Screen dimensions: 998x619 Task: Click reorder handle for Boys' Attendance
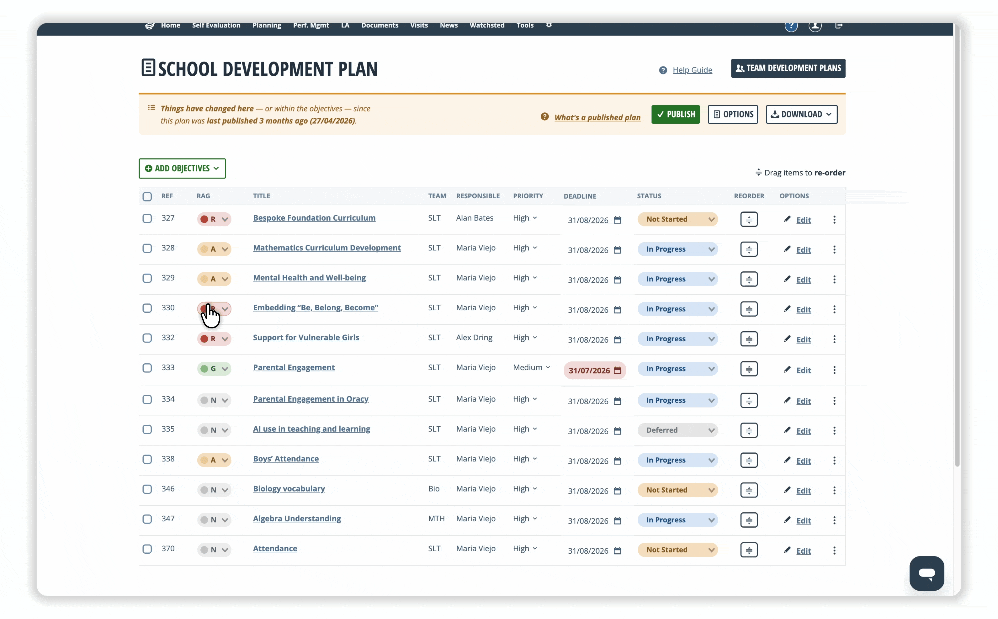[x=749, y=460]
